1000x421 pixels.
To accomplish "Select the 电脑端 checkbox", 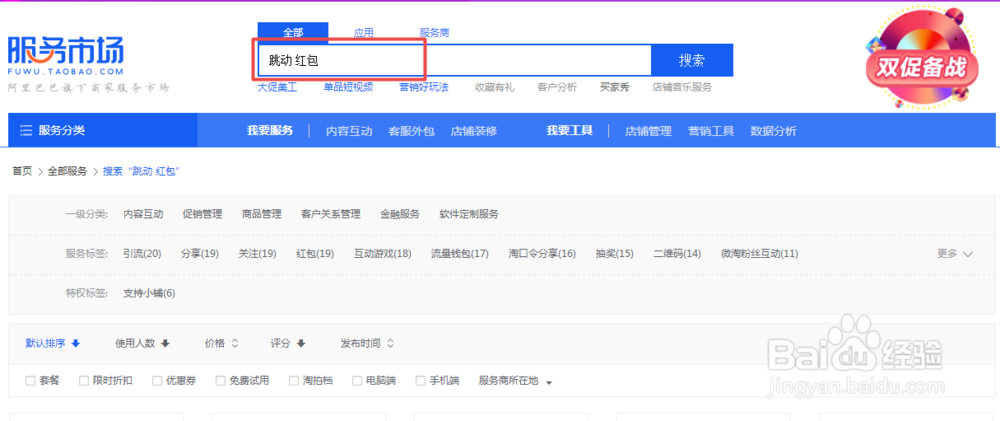I will [x=357, y=381].
